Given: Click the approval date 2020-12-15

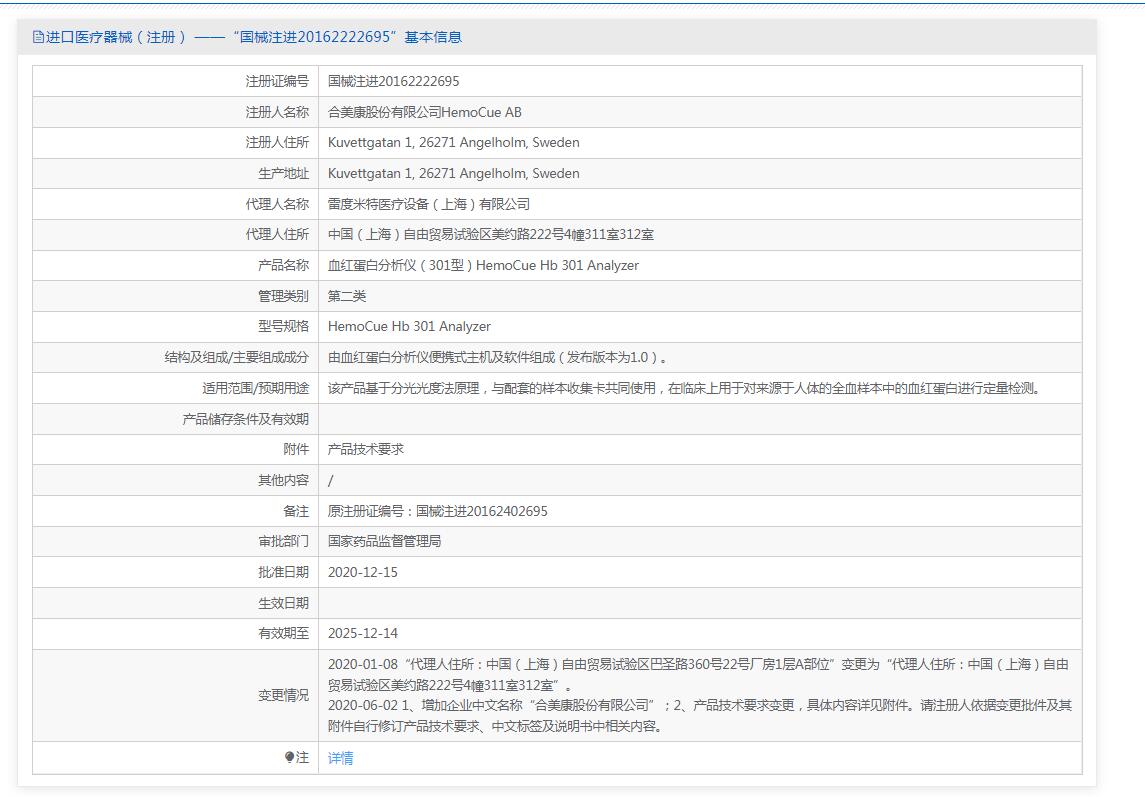Looking at the screenshot, I should pos(362,572).
